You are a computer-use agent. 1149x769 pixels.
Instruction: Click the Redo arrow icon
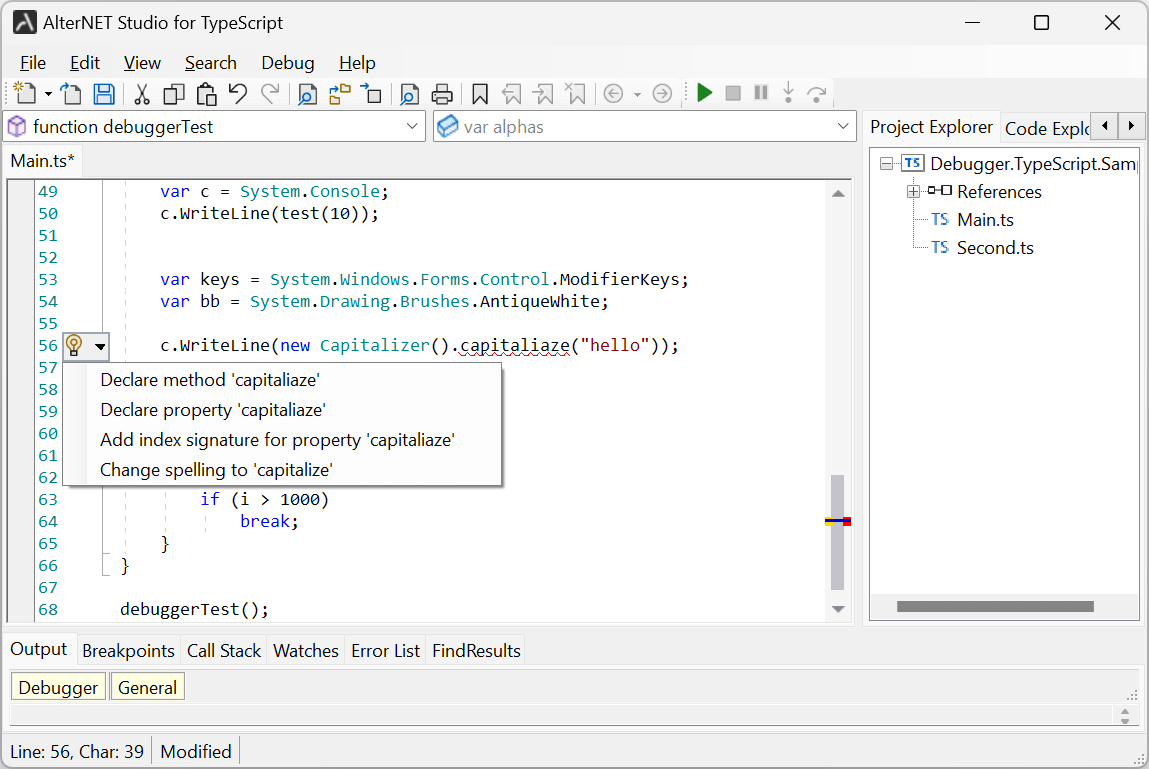pyautogui.click(x=270, y=94)
